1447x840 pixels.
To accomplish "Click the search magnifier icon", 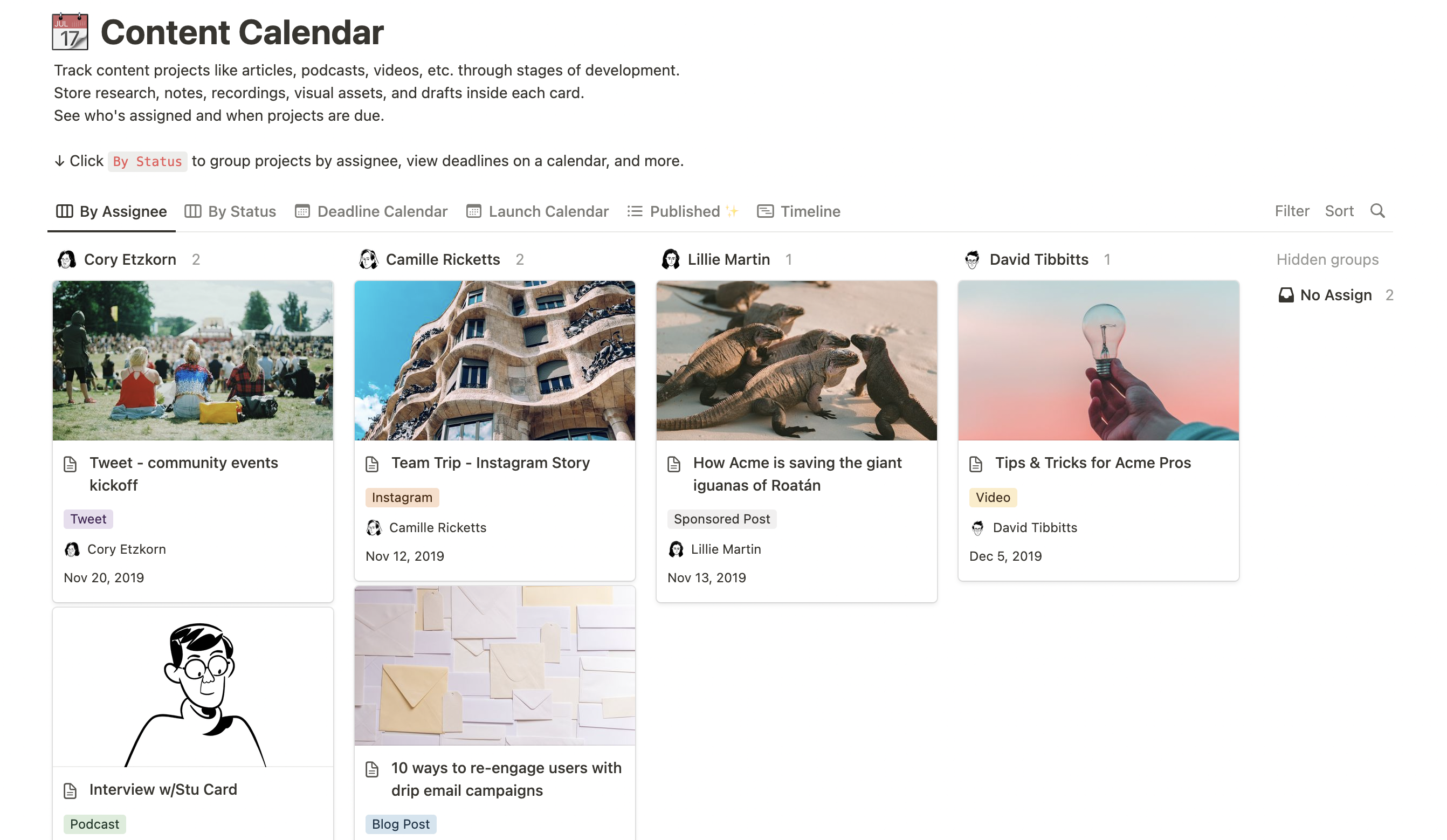I will pyautogui.click(x=1377, y=211).
